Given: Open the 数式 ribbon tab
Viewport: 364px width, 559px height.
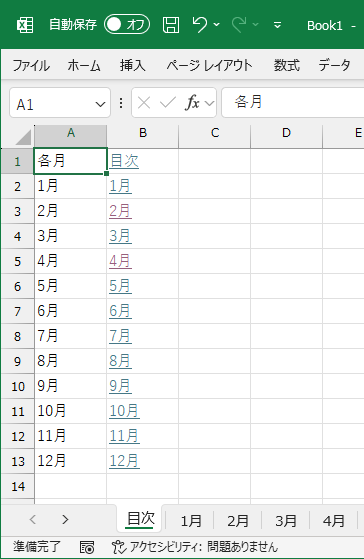Looking at the screenshot, I should coord(286,66).
